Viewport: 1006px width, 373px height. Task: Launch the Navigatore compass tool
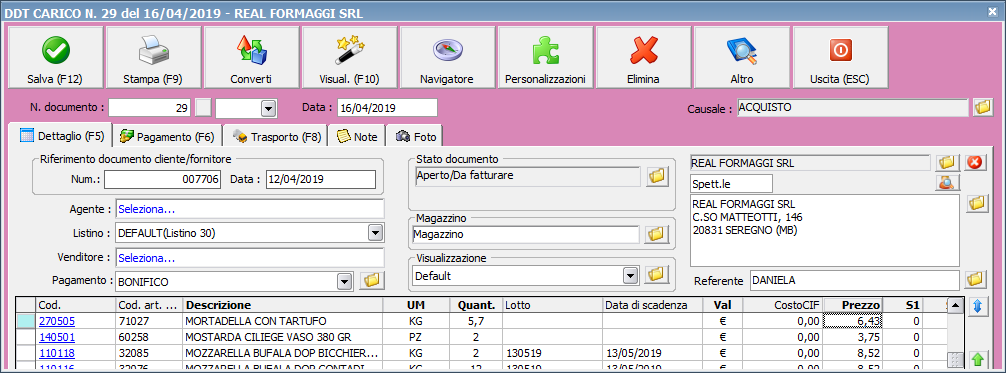pyautogui.click(x=447, y=58)
